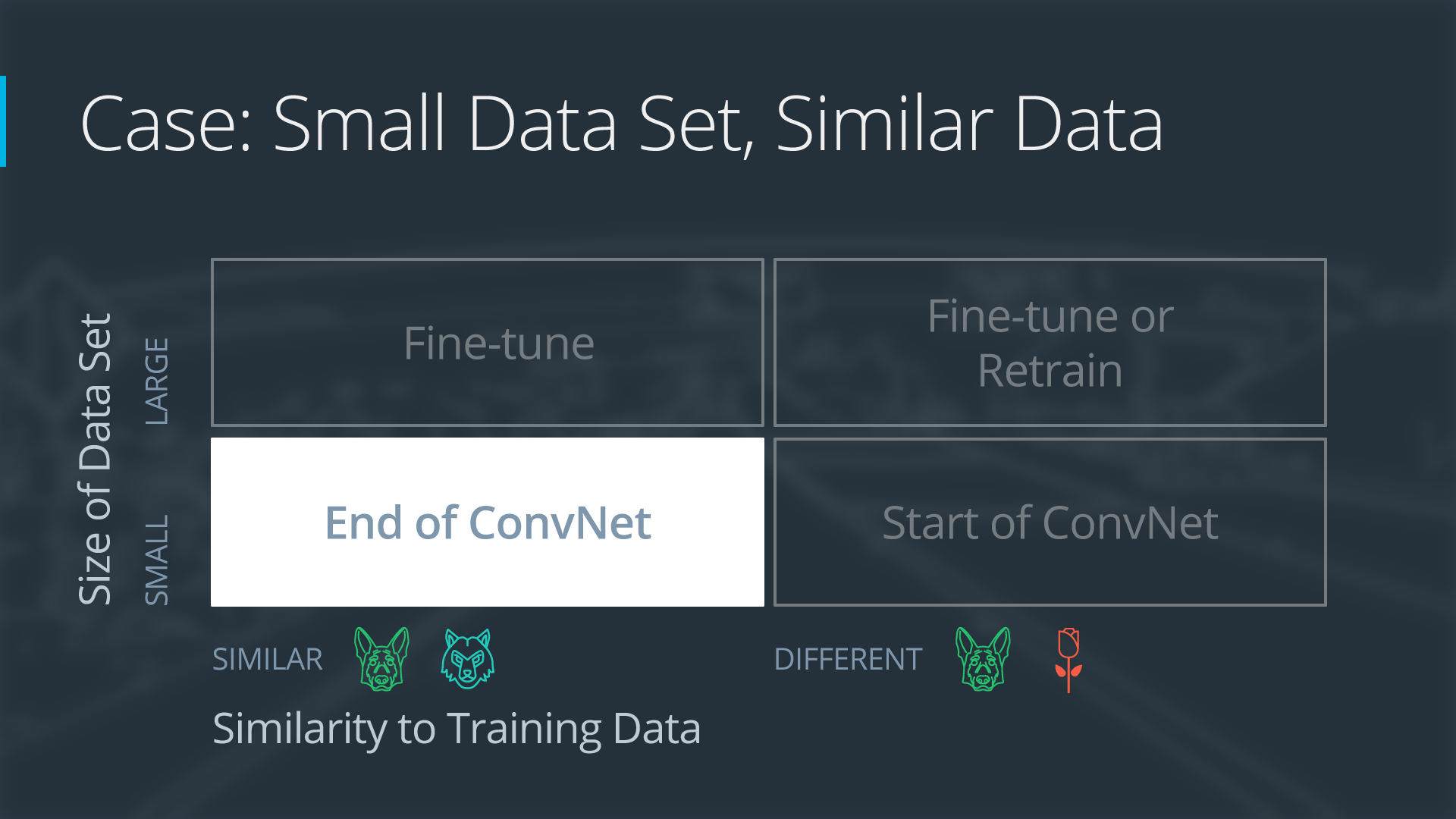Select the 'Start of ConvNet' quadrant
The height and width of the screenshot is (819, 1456).
(x=1050, y=522)
